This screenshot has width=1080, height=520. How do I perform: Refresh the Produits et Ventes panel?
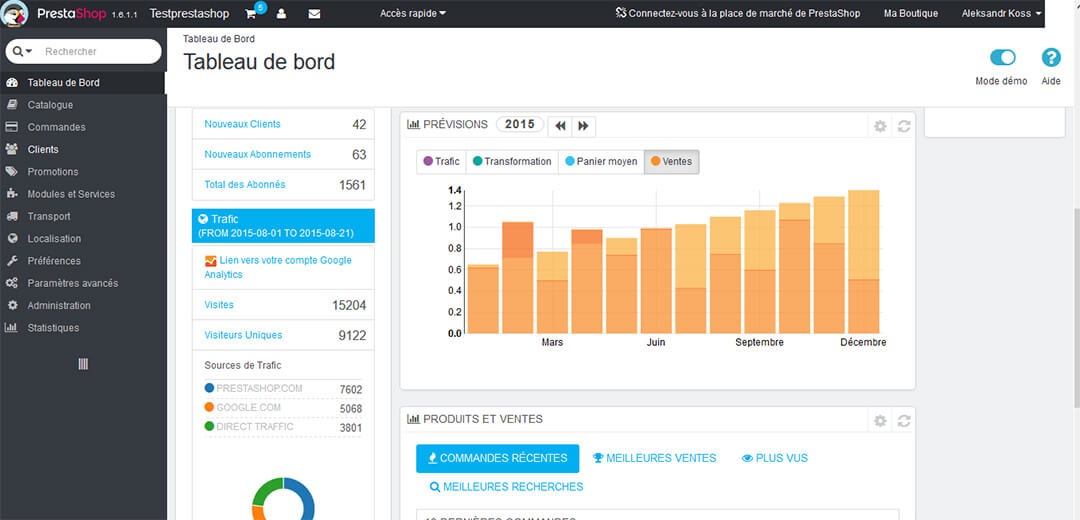tap(904, 421)
